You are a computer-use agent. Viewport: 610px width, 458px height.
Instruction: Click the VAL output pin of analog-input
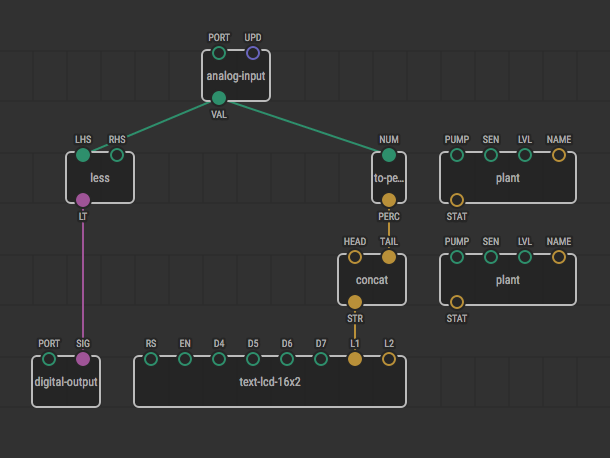(x=219, y=98)
